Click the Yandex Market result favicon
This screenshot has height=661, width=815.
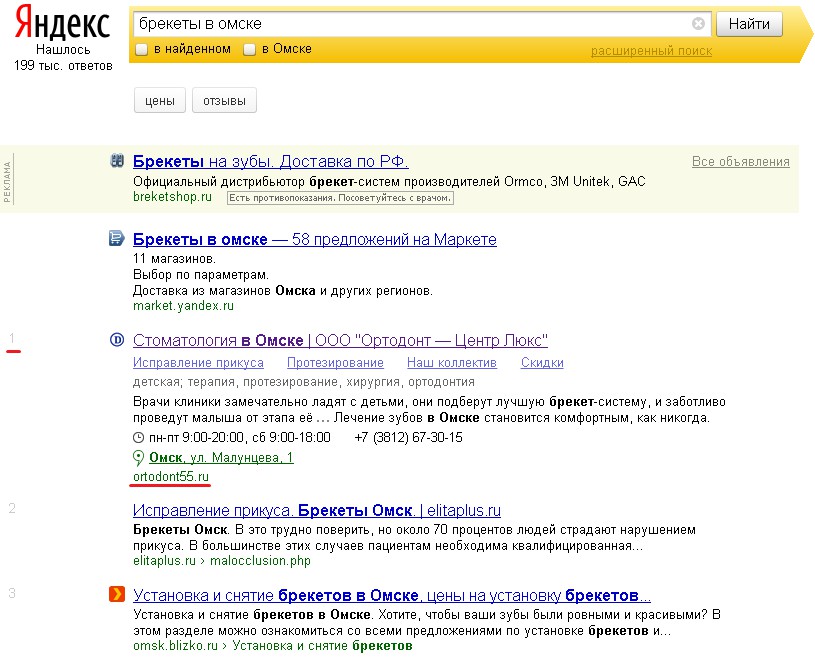pos(117,239)
